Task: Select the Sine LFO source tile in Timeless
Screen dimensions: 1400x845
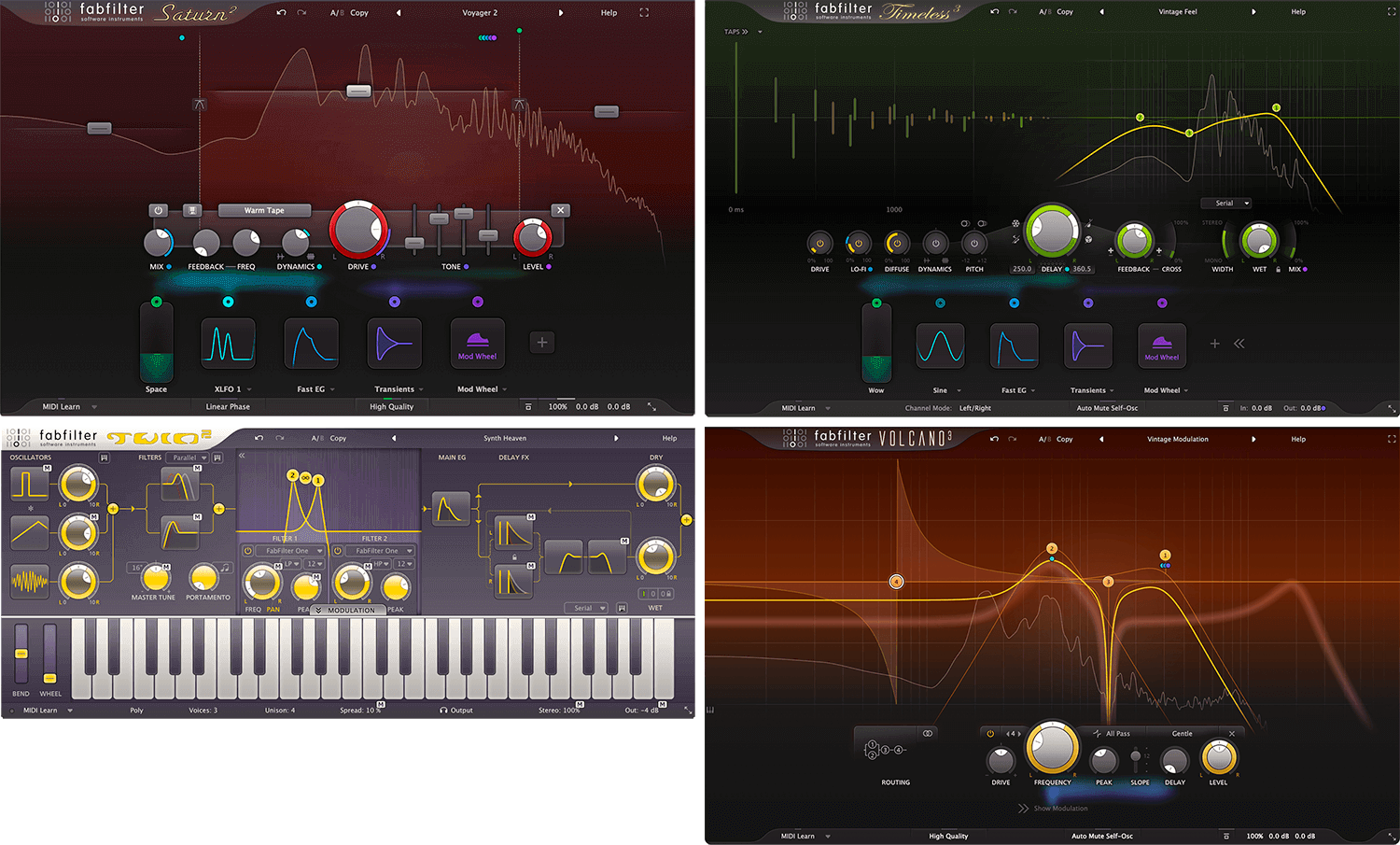Action: click(940, 346)
